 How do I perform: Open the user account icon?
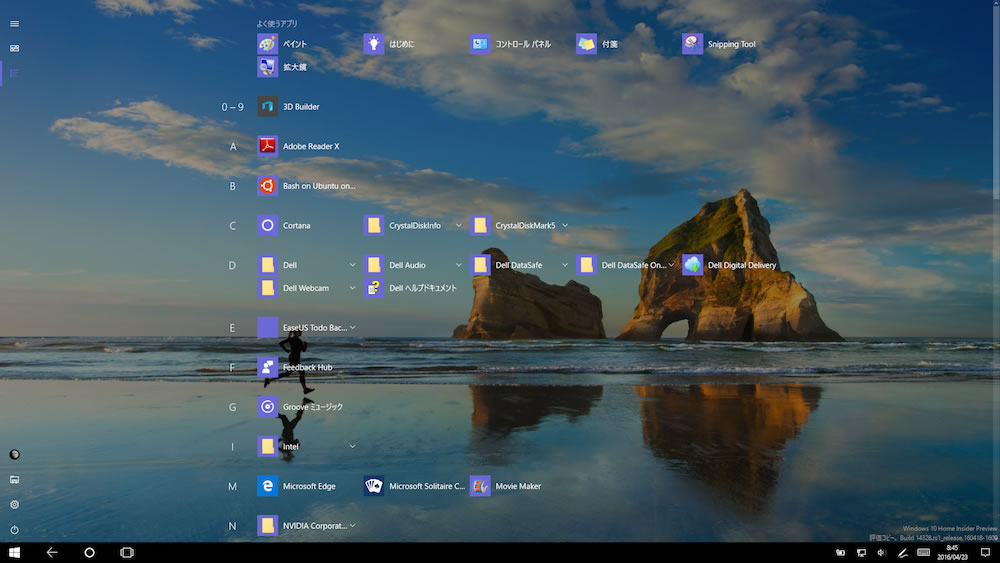coord(14,455)
